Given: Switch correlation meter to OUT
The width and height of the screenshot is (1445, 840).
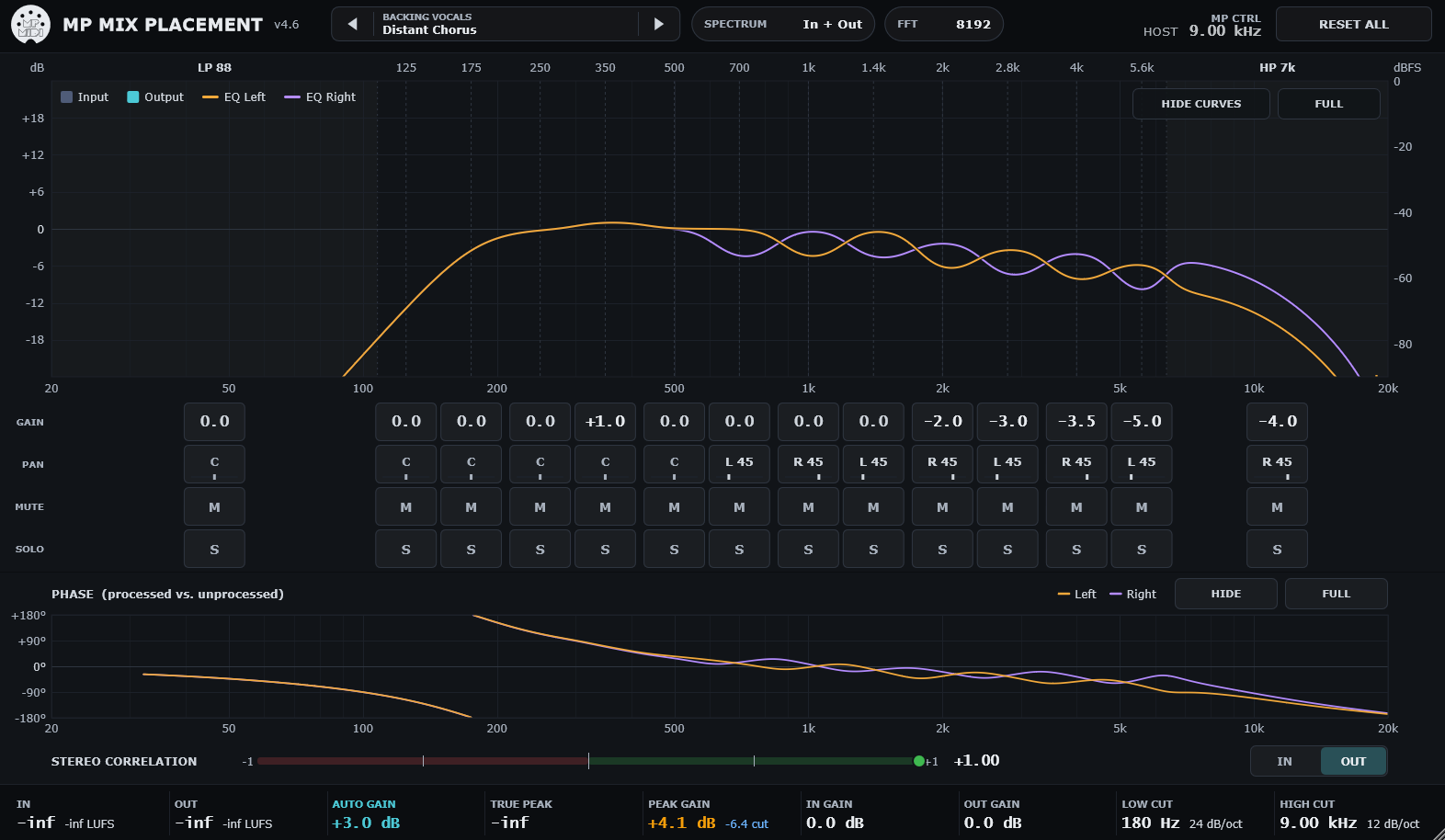Looking at the screenshot, I should 1353,761.
